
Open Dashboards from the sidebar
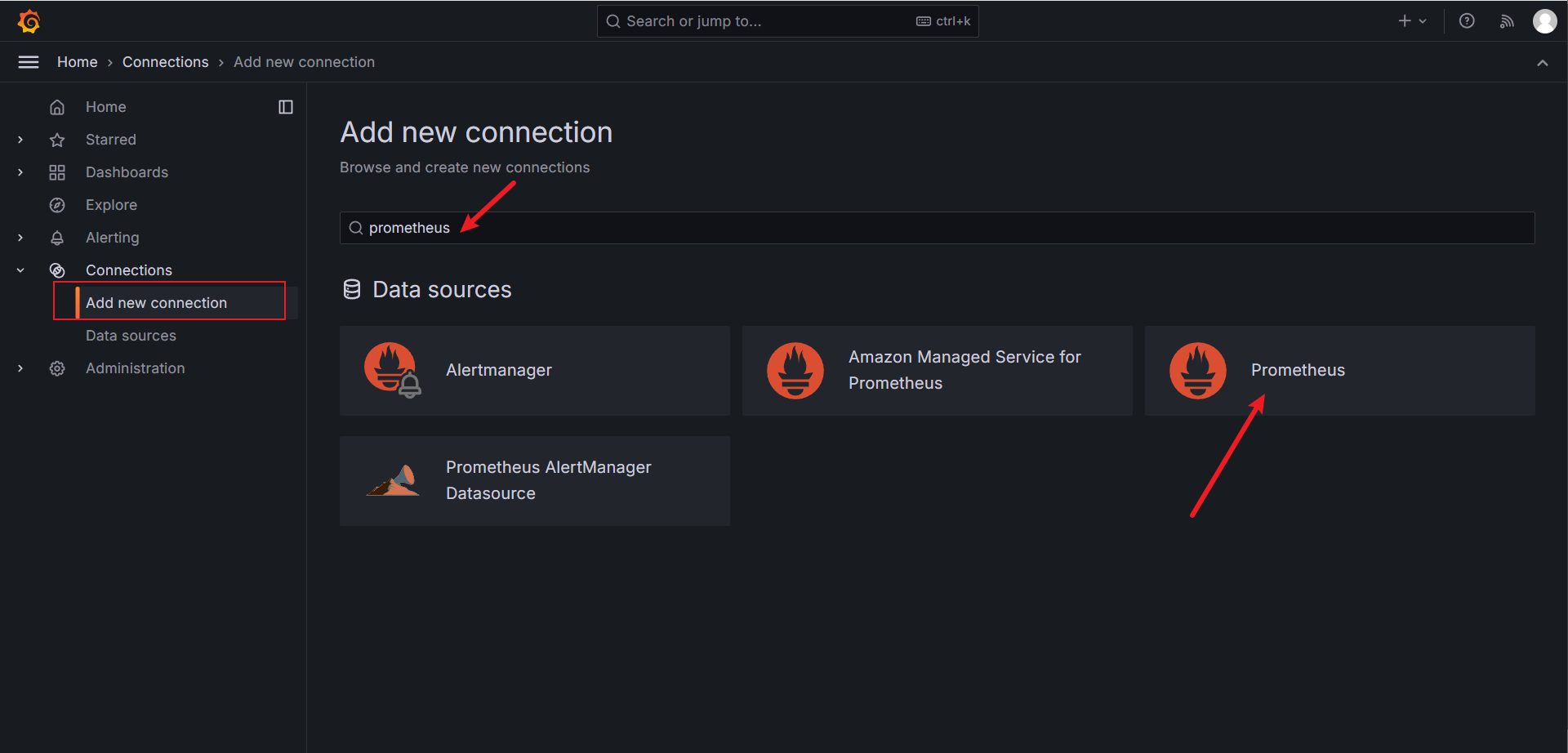127,172
